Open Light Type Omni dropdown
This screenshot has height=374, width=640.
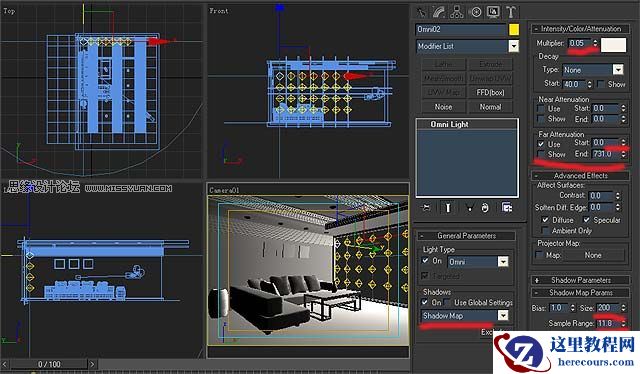[x=503, y=261]
